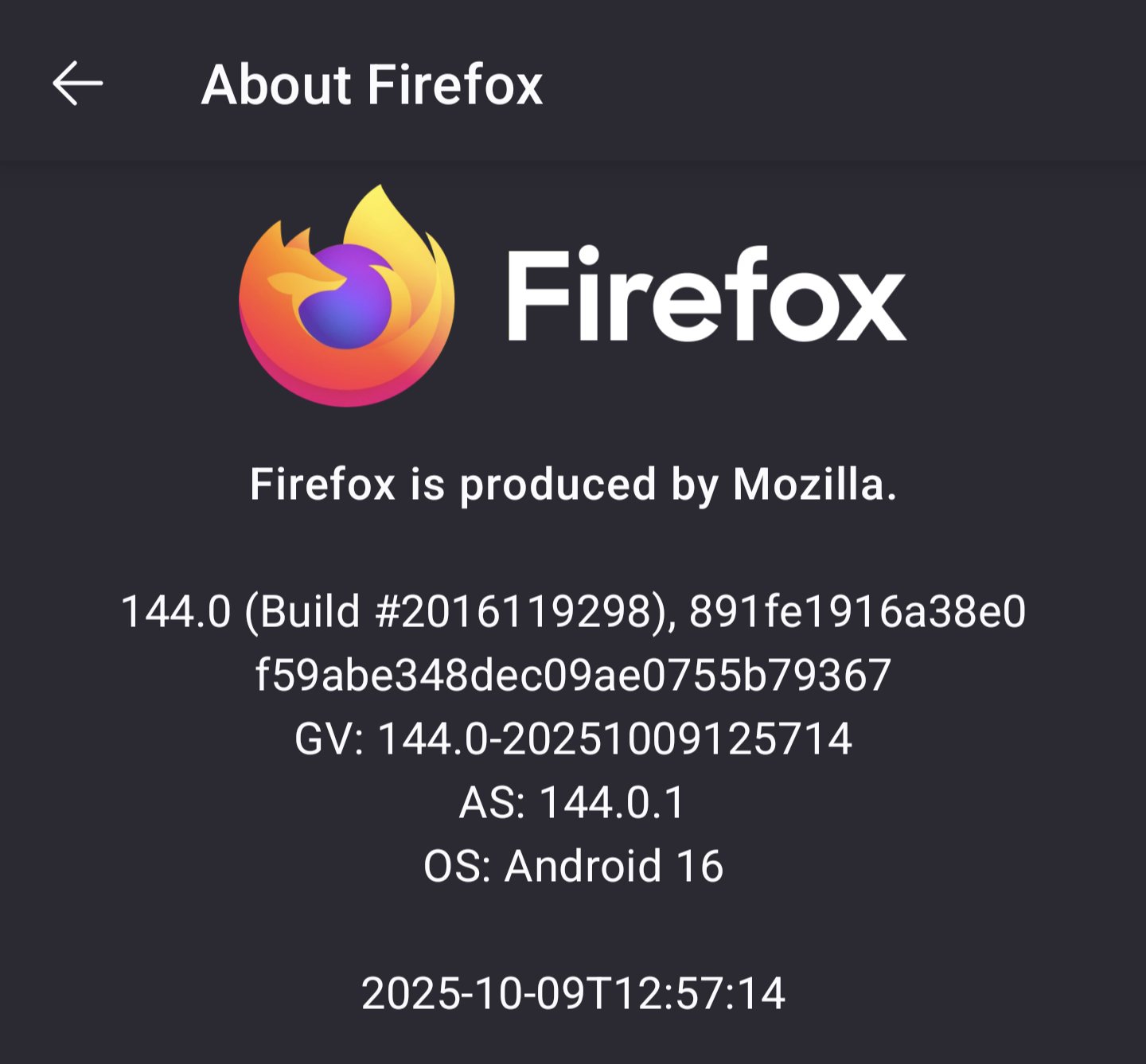
Task: Click the About Firefox page title
Action: click(x=372, y=85)
